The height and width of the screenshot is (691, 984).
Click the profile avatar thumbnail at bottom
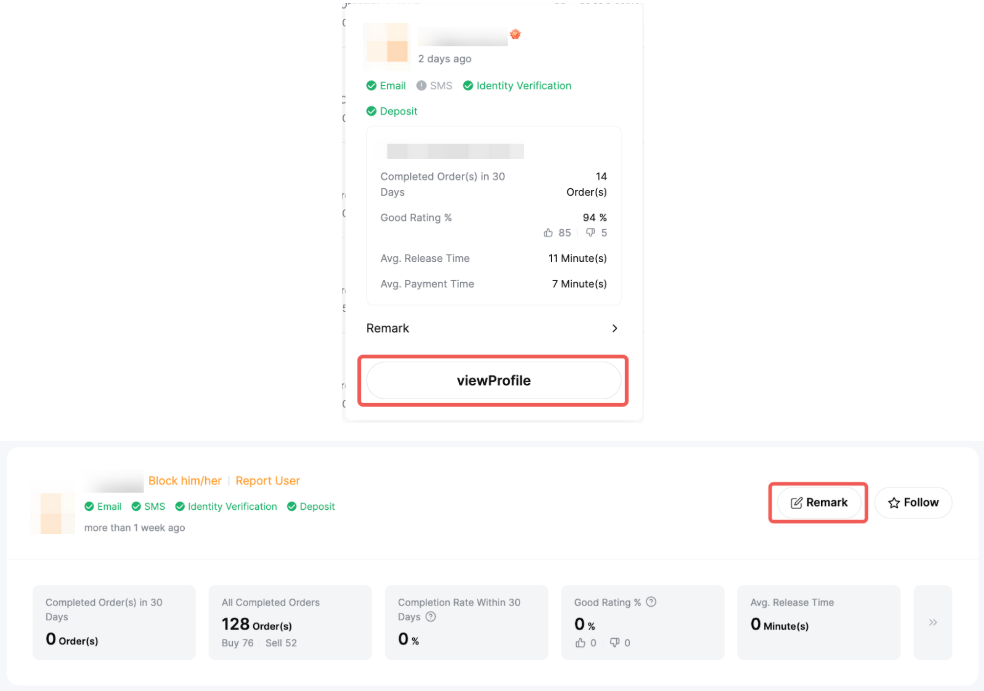52,512
